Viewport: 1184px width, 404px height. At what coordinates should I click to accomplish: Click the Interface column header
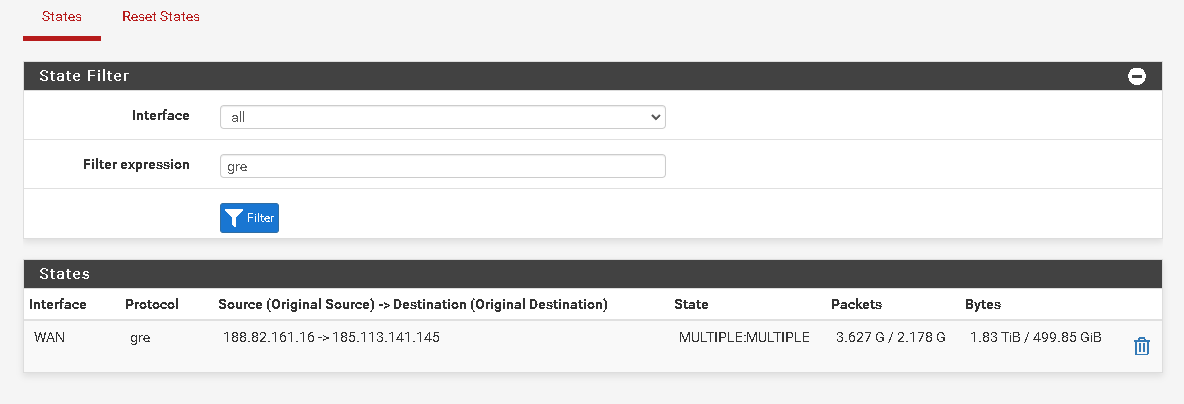(58, 304)
